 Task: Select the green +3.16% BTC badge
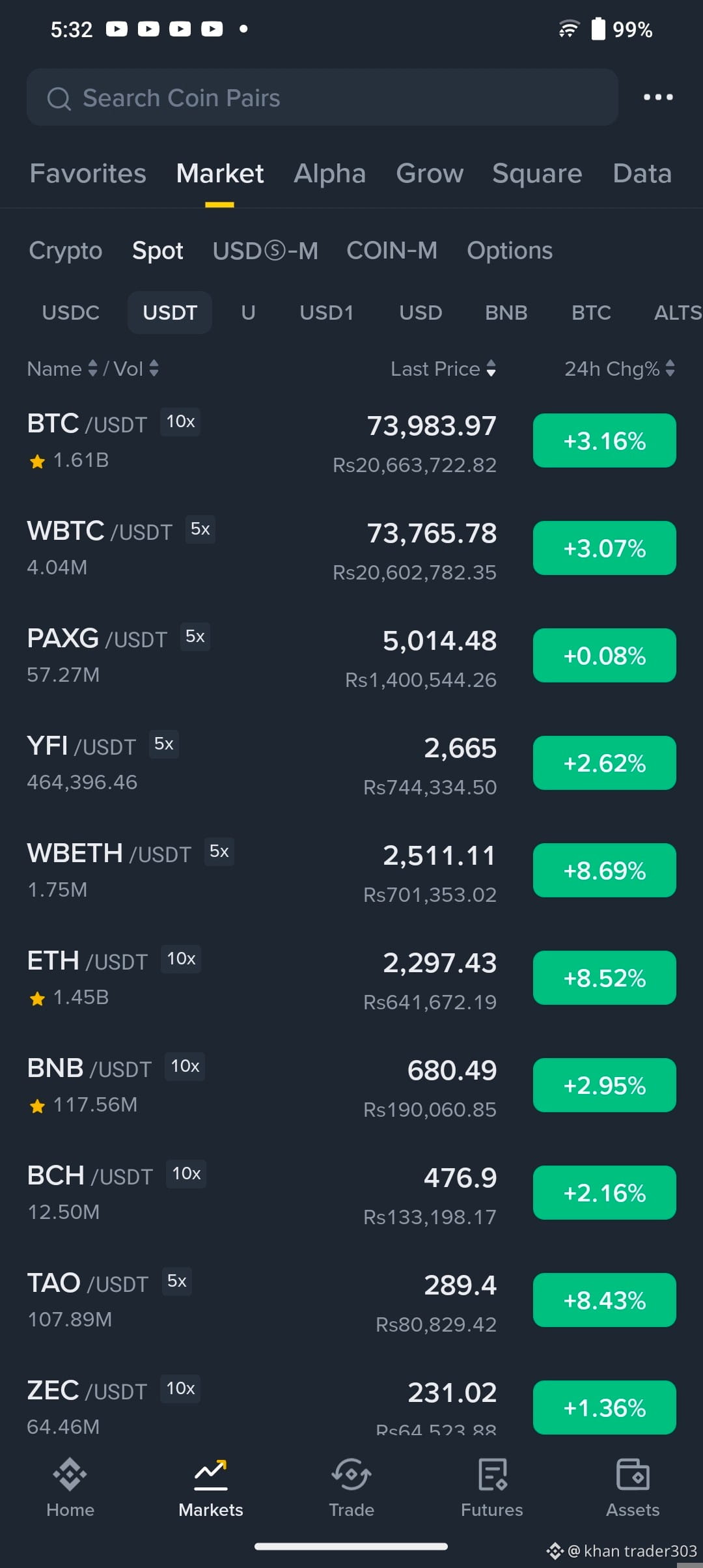(x=605, y=441)
